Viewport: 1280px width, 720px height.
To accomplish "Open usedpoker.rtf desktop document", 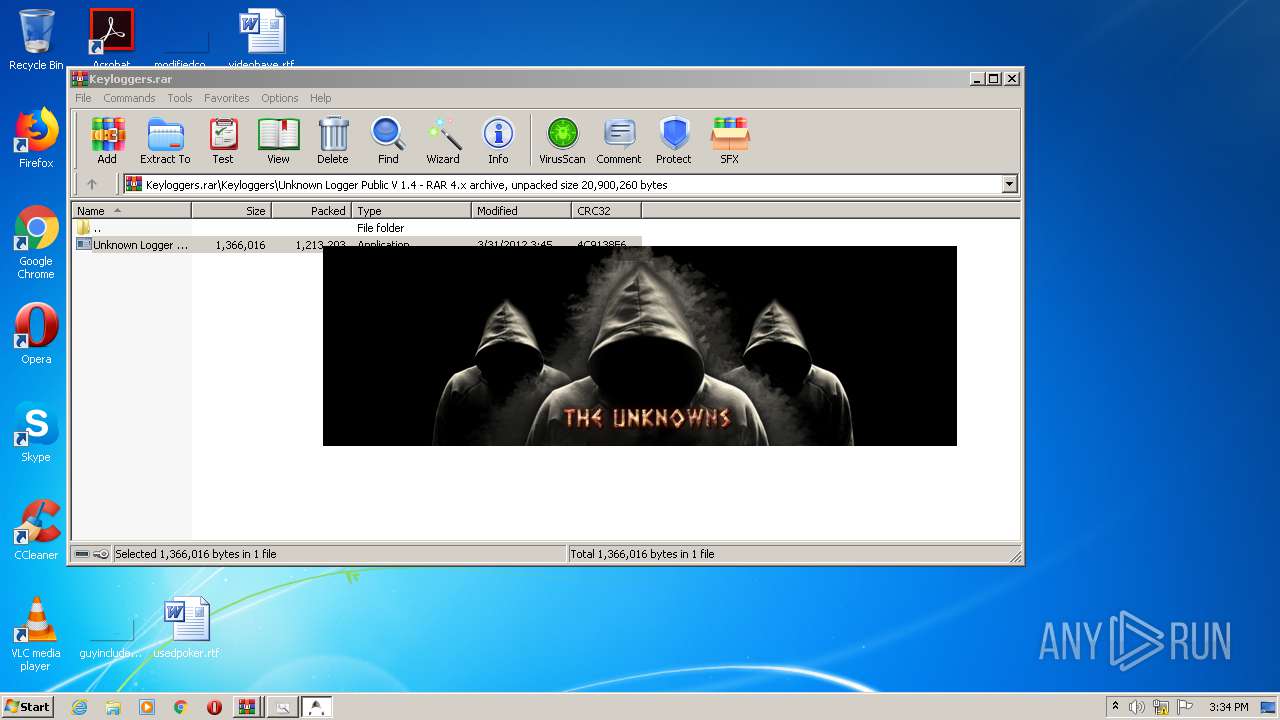I will pyautogui.click(x=186, y=628).
